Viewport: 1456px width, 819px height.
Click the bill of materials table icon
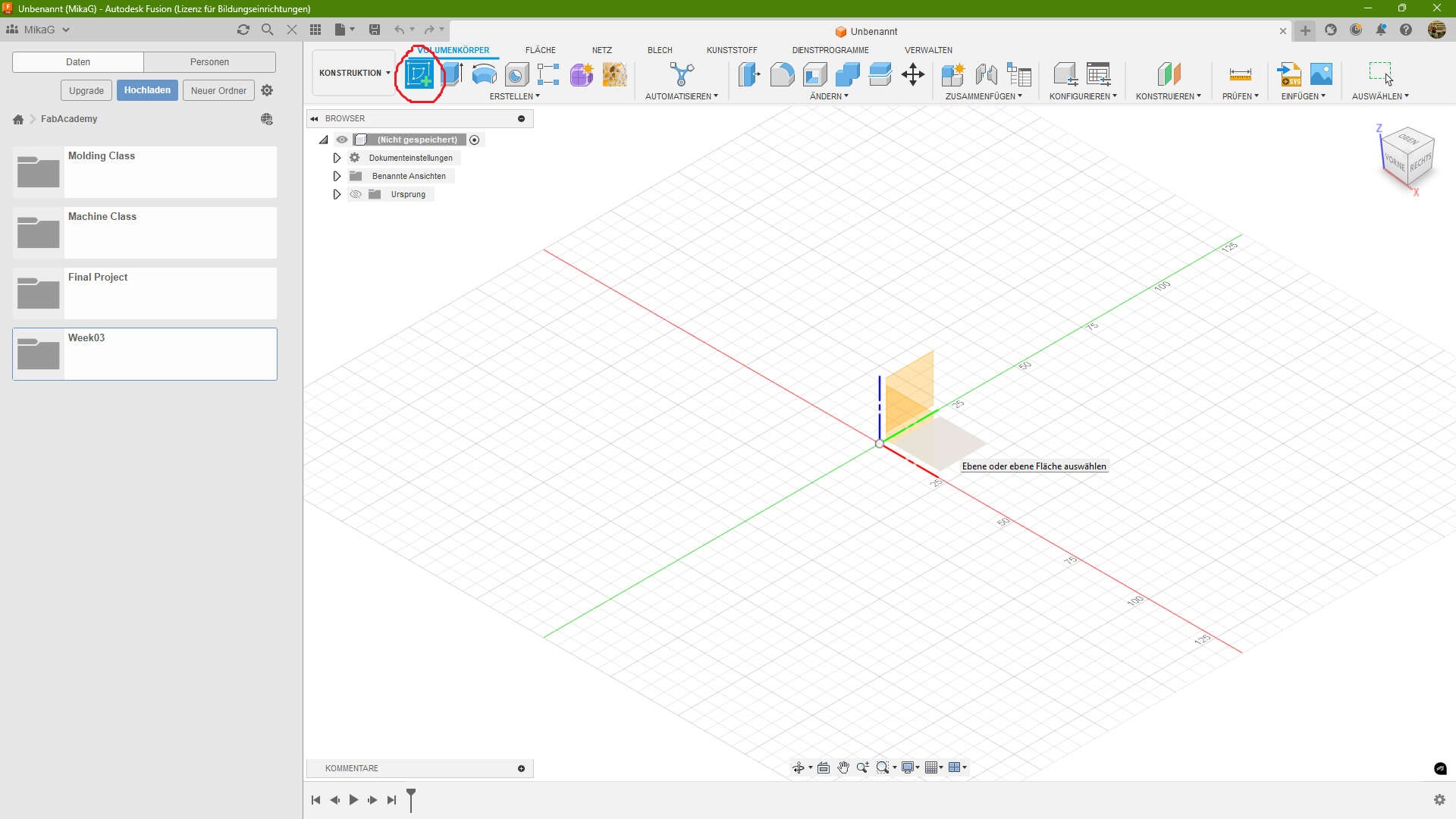pyautogui.click(x=1019, y=74)
